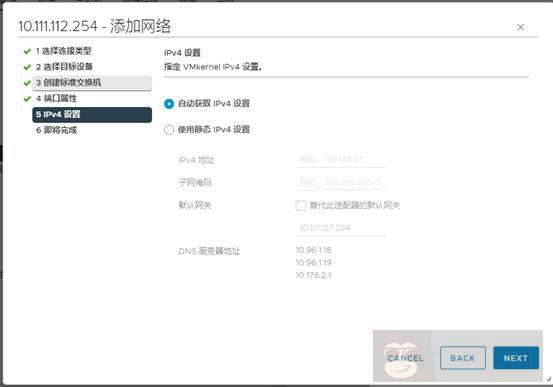Click checkmark icon beside step 2
This screenshot has width=553, height=387.
point(27,67)
